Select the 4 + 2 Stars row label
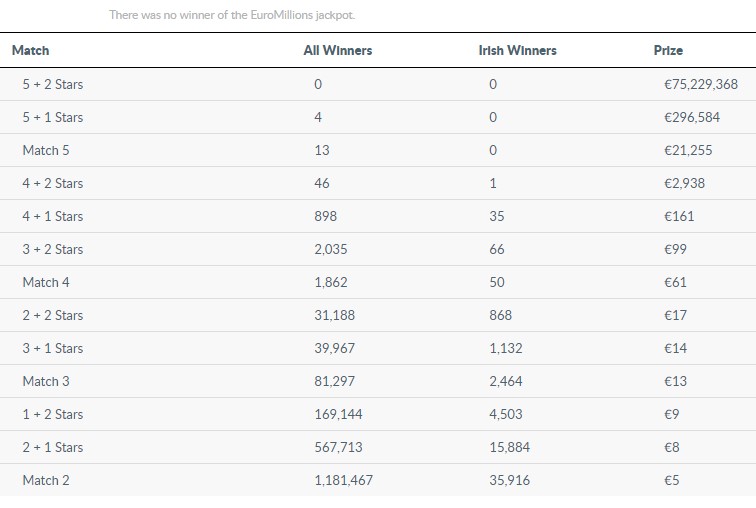The width and height of the screenshot is (756, 508). pos(53,184)
